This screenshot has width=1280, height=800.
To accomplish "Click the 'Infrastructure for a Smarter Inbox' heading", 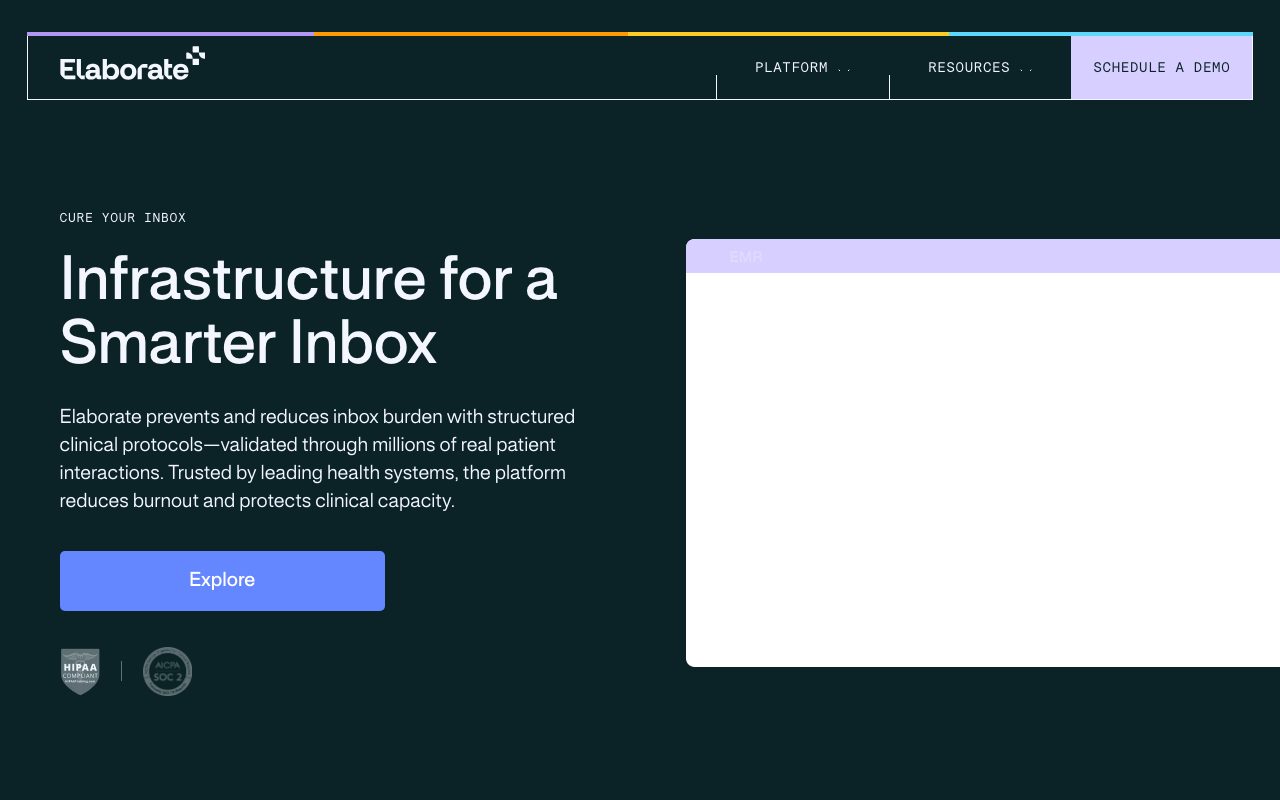I will [x=308, y=310].
